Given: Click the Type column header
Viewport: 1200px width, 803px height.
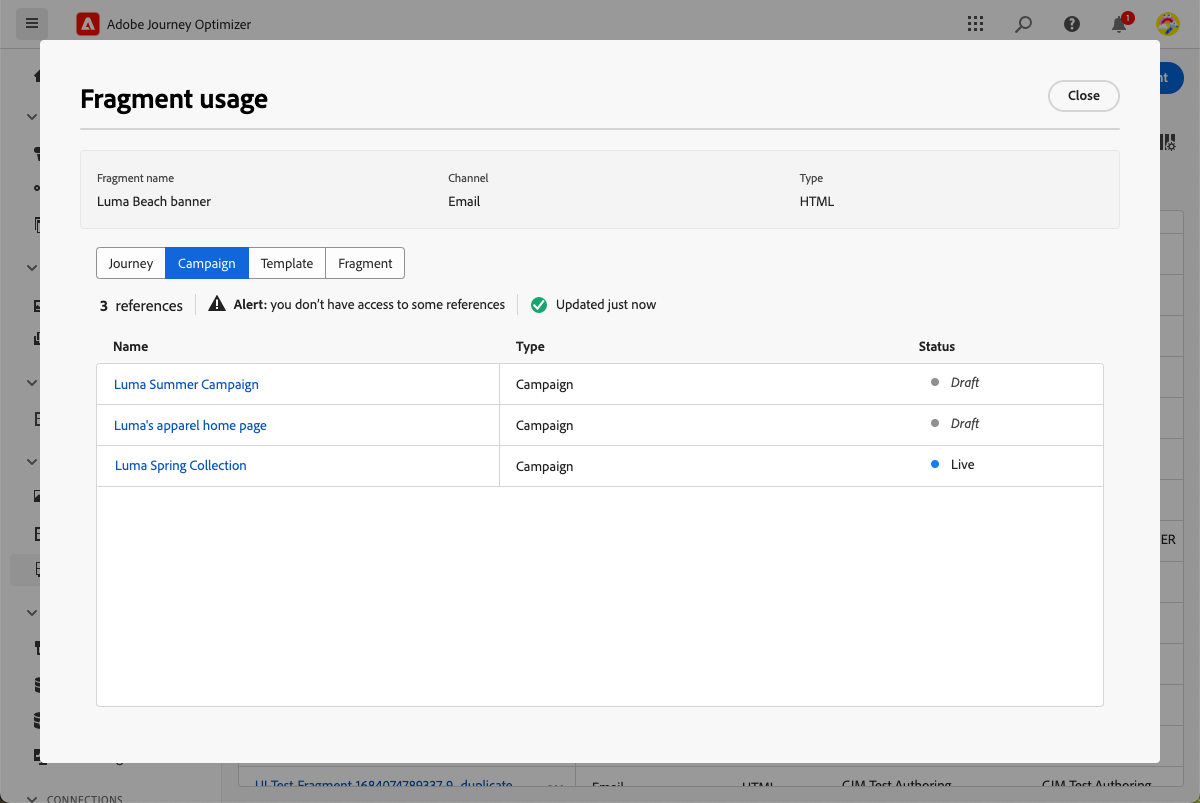Looking at the screenshot, I should pyautogui.click(x=530, y=346).
